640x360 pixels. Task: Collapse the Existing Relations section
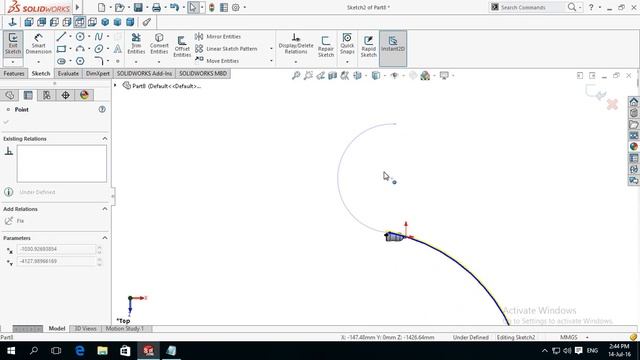tap(105, 139)
